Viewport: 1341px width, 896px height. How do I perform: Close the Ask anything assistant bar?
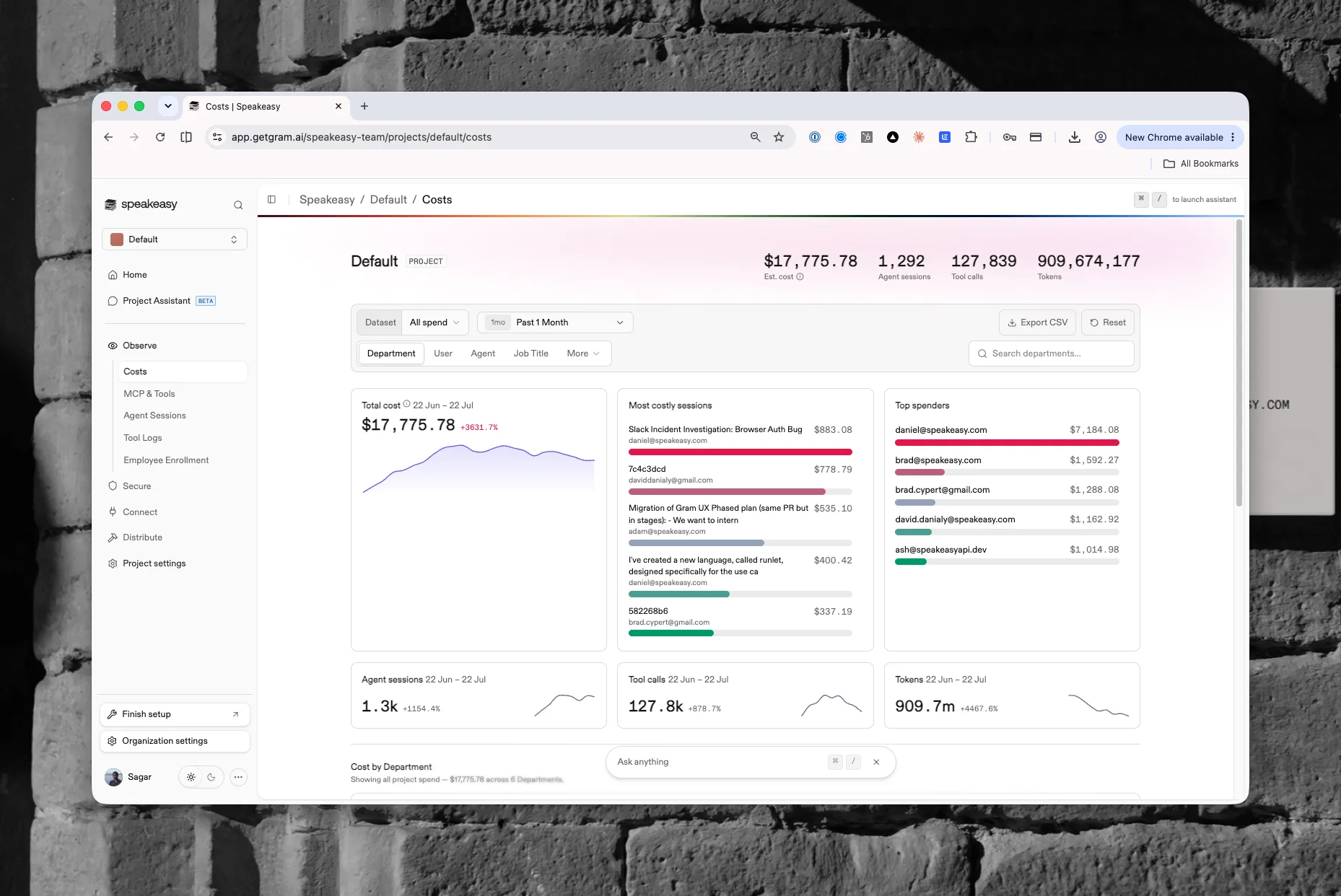(876, 762)
